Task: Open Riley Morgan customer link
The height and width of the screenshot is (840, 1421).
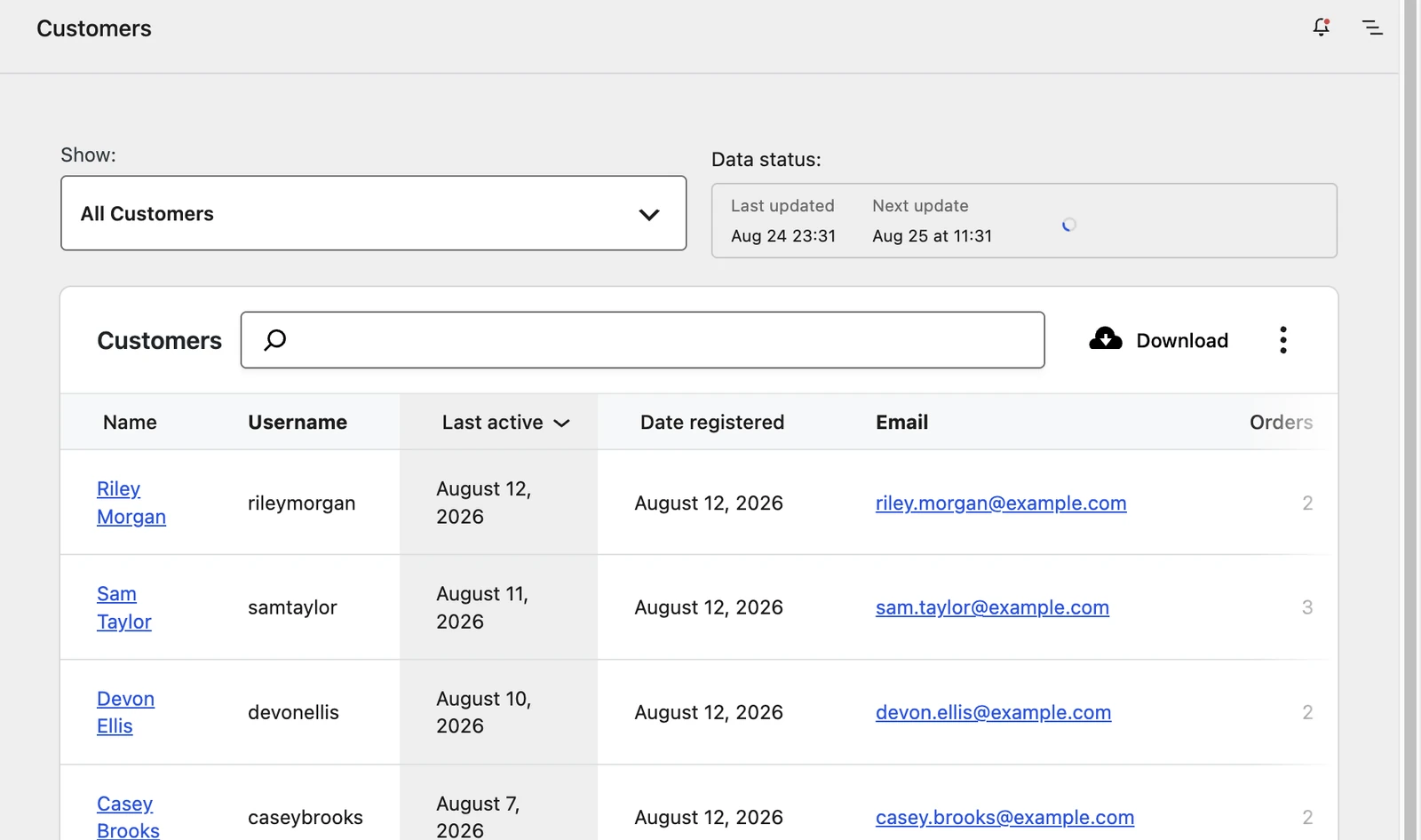Action: 131,503
